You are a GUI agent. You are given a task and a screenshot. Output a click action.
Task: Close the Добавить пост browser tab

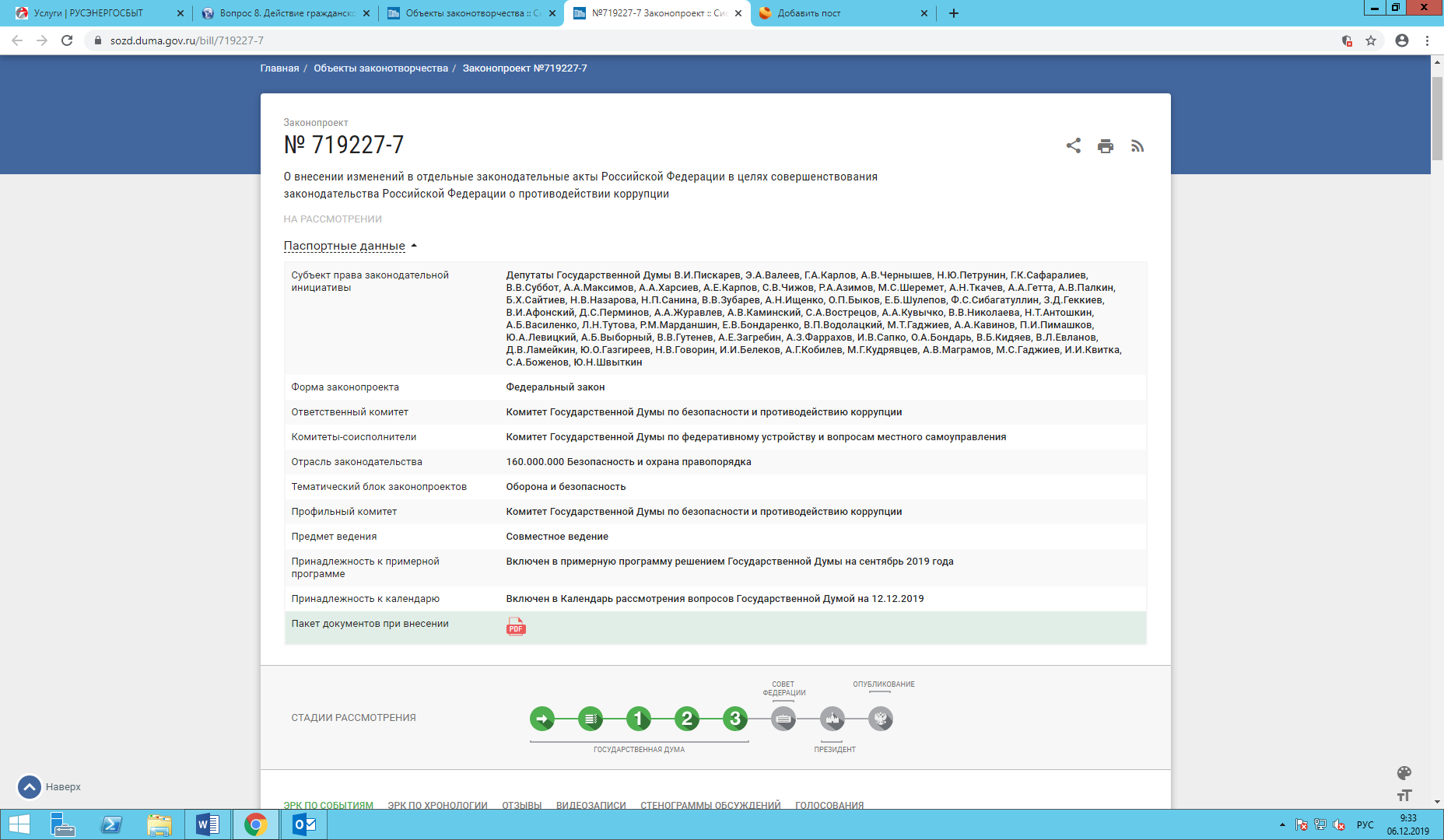924,13
